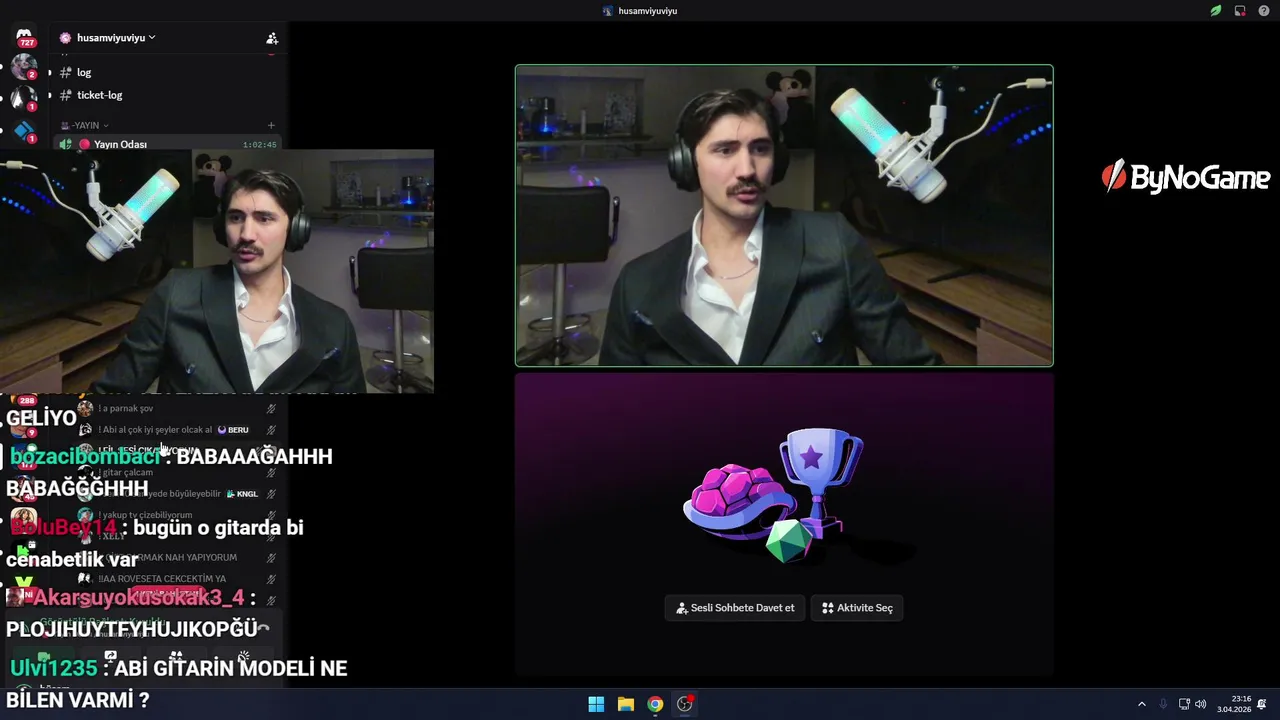Click the screen share button in voice controls

coord(111,657)
